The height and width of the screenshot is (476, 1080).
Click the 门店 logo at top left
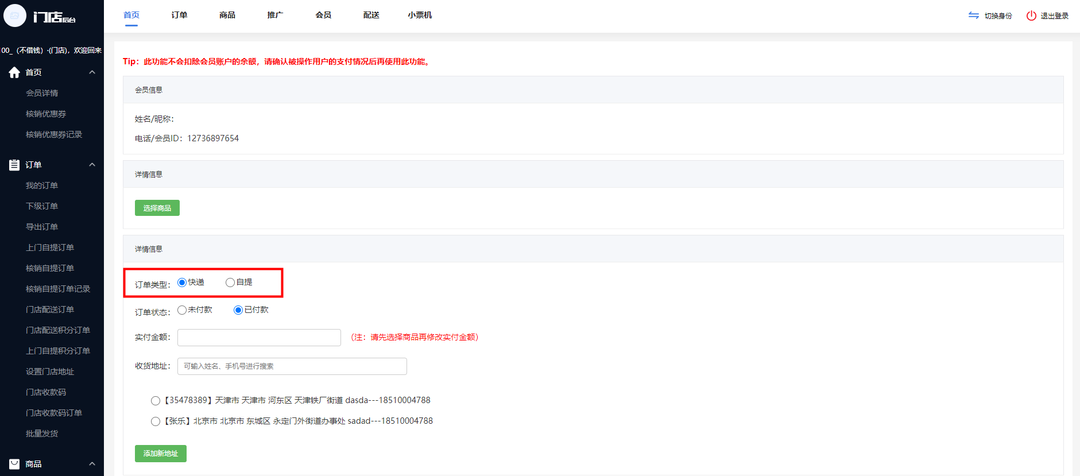coord(54,17)
